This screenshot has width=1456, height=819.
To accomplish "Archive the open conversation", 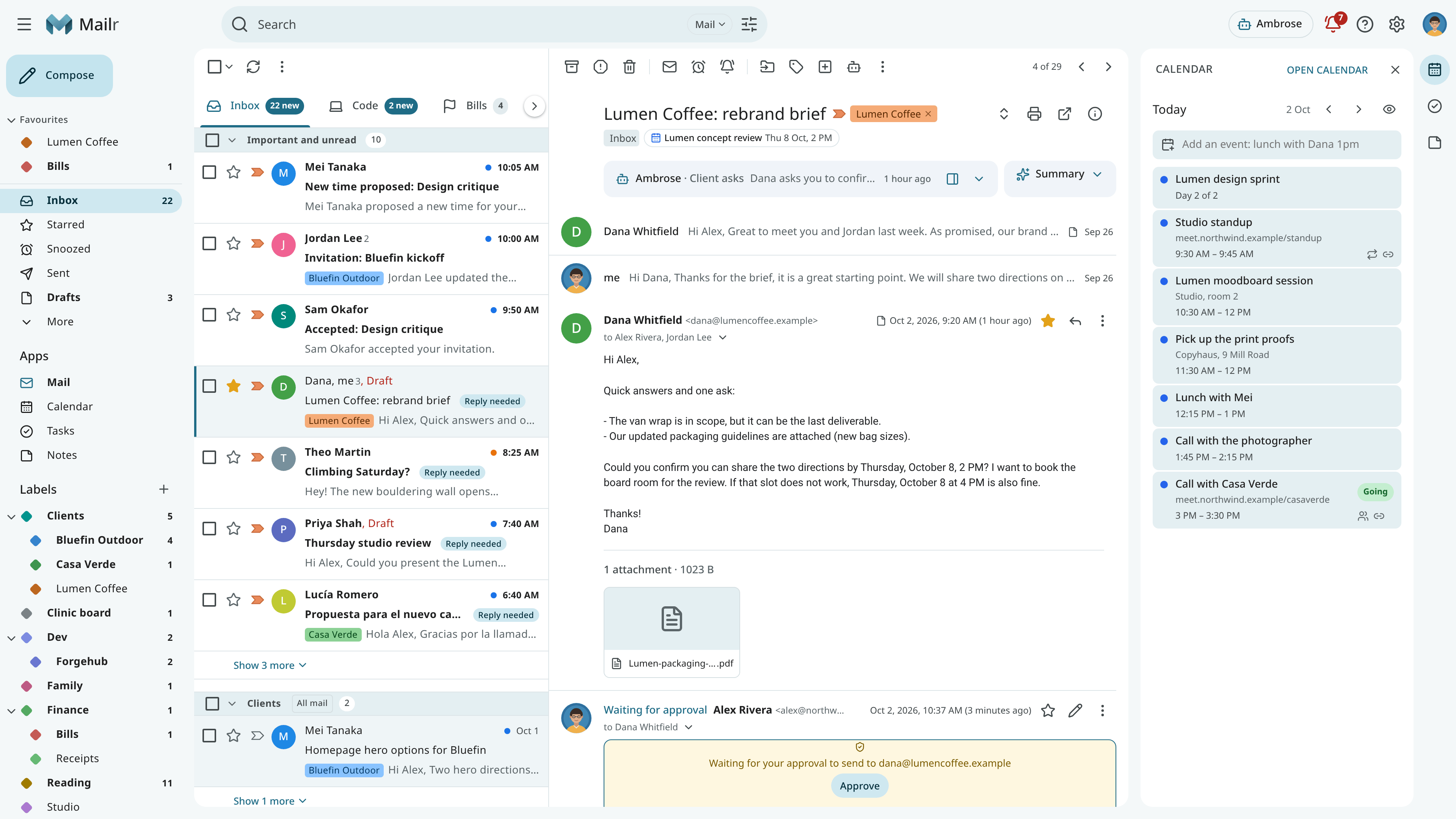I will click(x=571, y=67).
